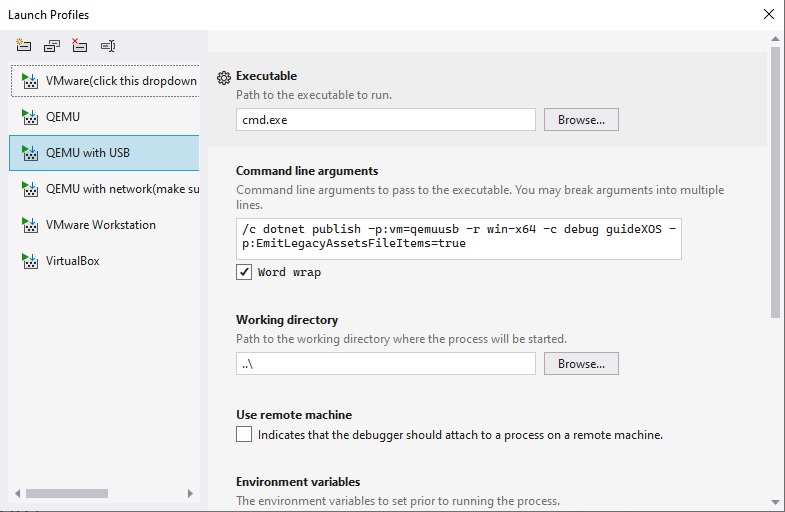Click the profile list horizontal scrollbar right arrow
Viewport: 785px width, 512px height.
(192, 493)
